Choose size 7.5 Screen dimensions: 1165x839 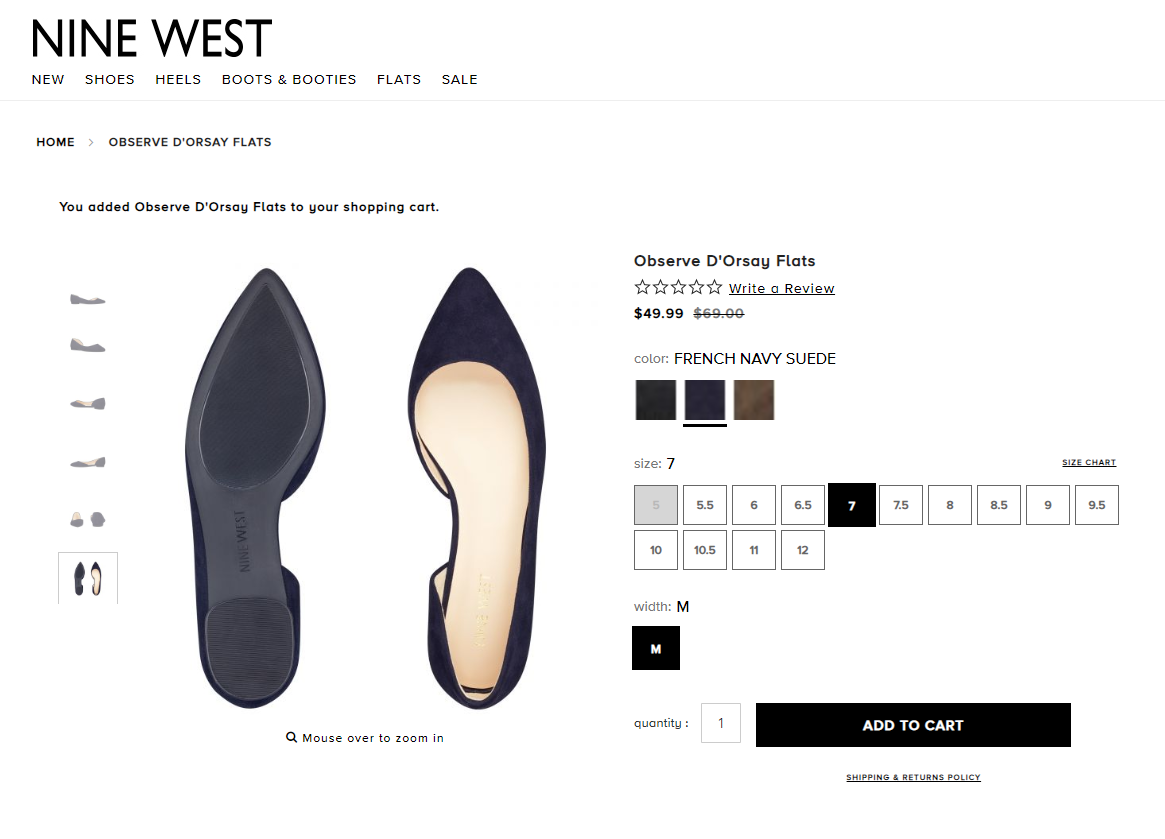(x=901, y=505)
